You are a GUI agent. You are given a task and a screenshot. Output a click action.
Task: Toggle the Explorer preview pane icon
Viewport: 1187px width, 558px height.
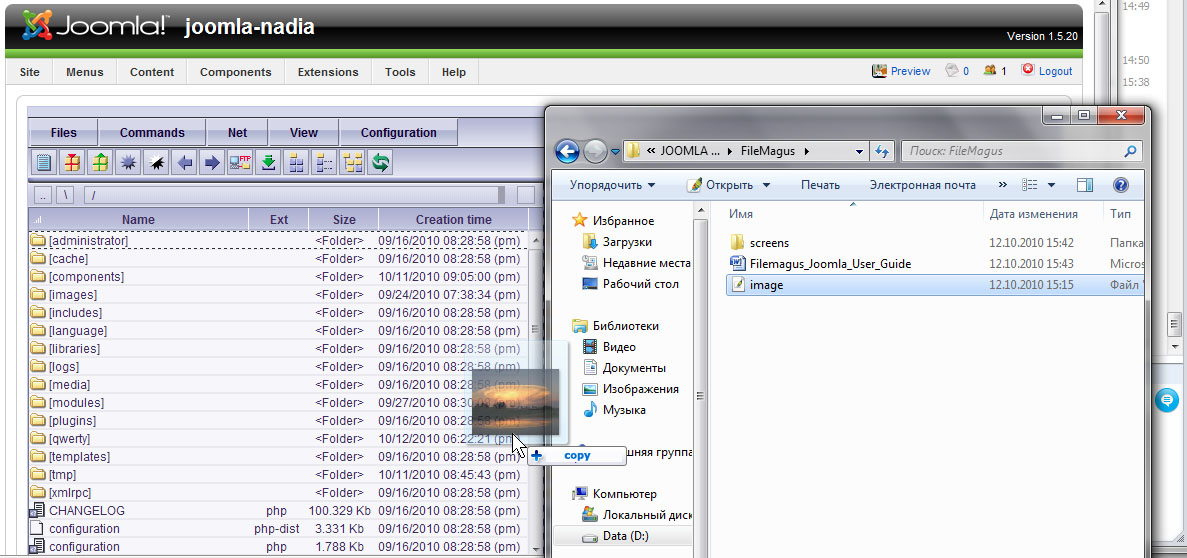click(1085, 185)
